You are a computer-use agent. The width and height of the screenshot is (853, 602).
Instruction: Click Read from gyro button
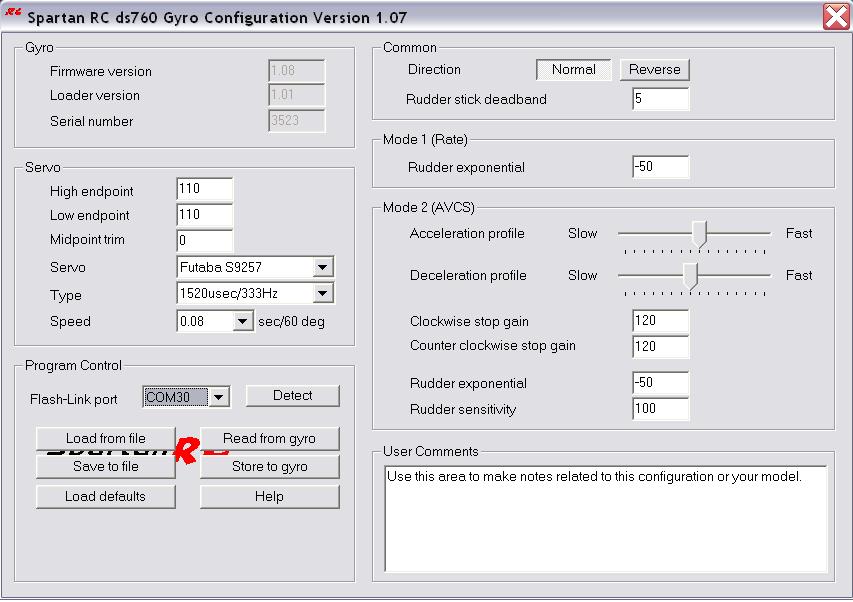pos(269,439)
